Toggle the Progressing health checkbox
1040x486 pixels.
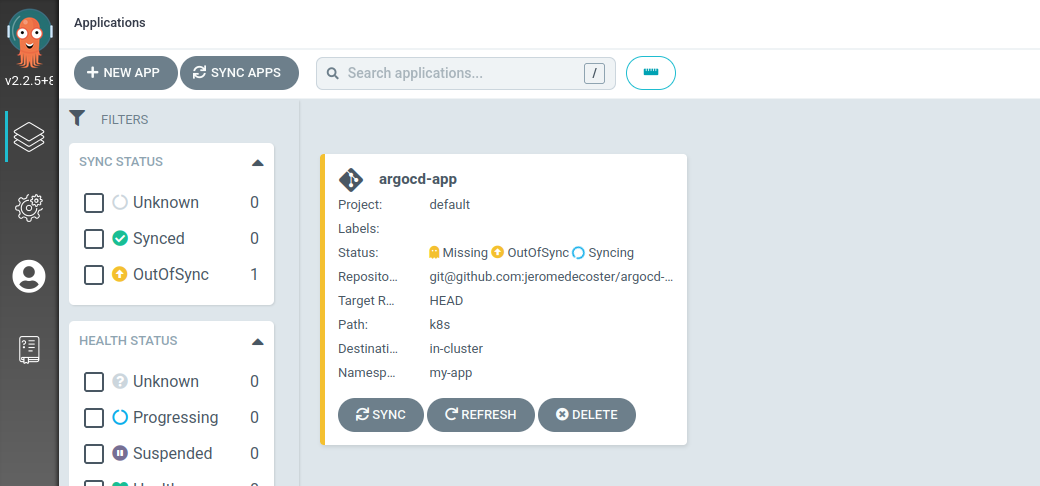pyautogui.click(x=94, y=418)
